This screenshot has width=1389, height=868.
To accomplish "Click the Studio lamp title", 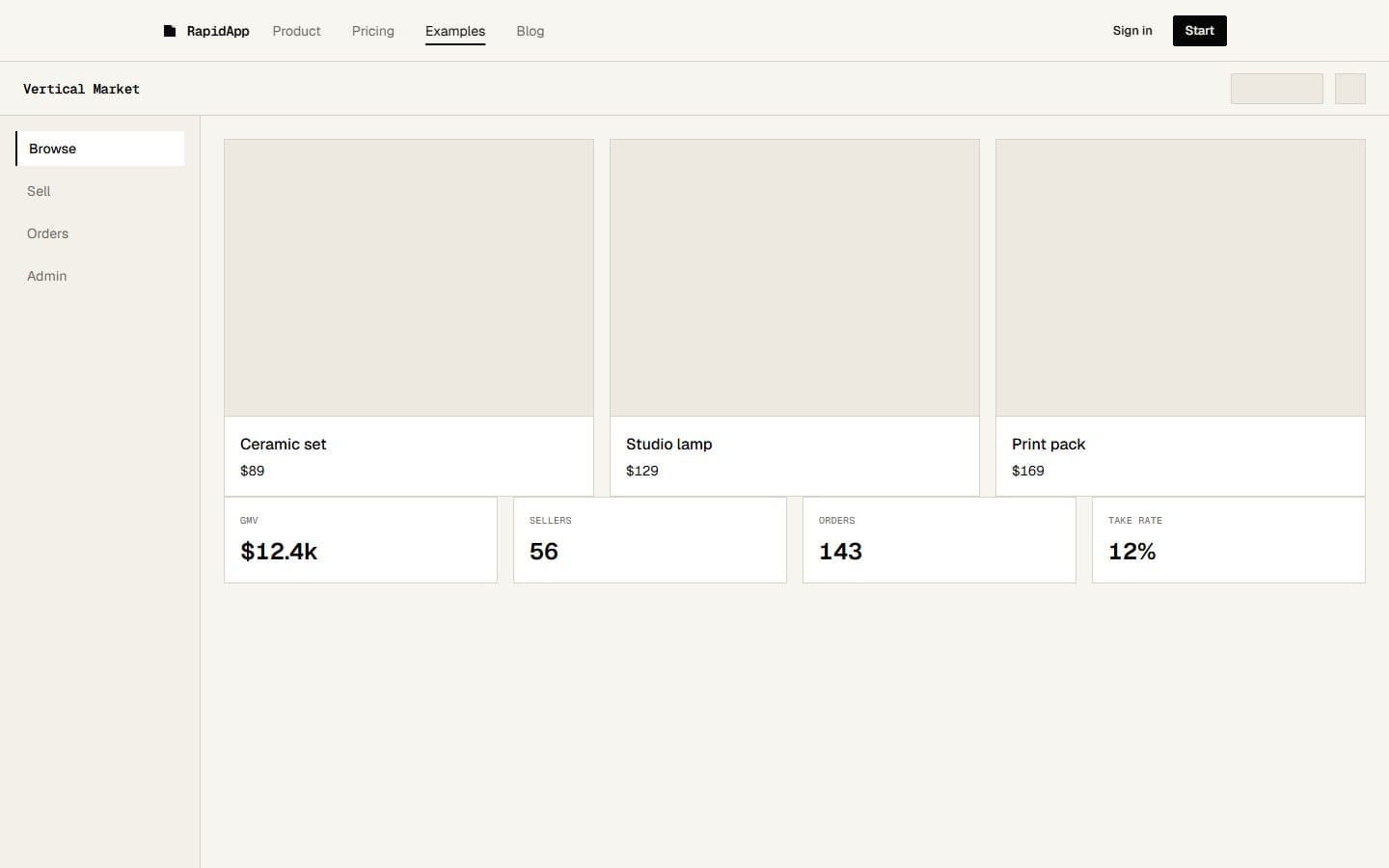I will (x=669, y=444).
